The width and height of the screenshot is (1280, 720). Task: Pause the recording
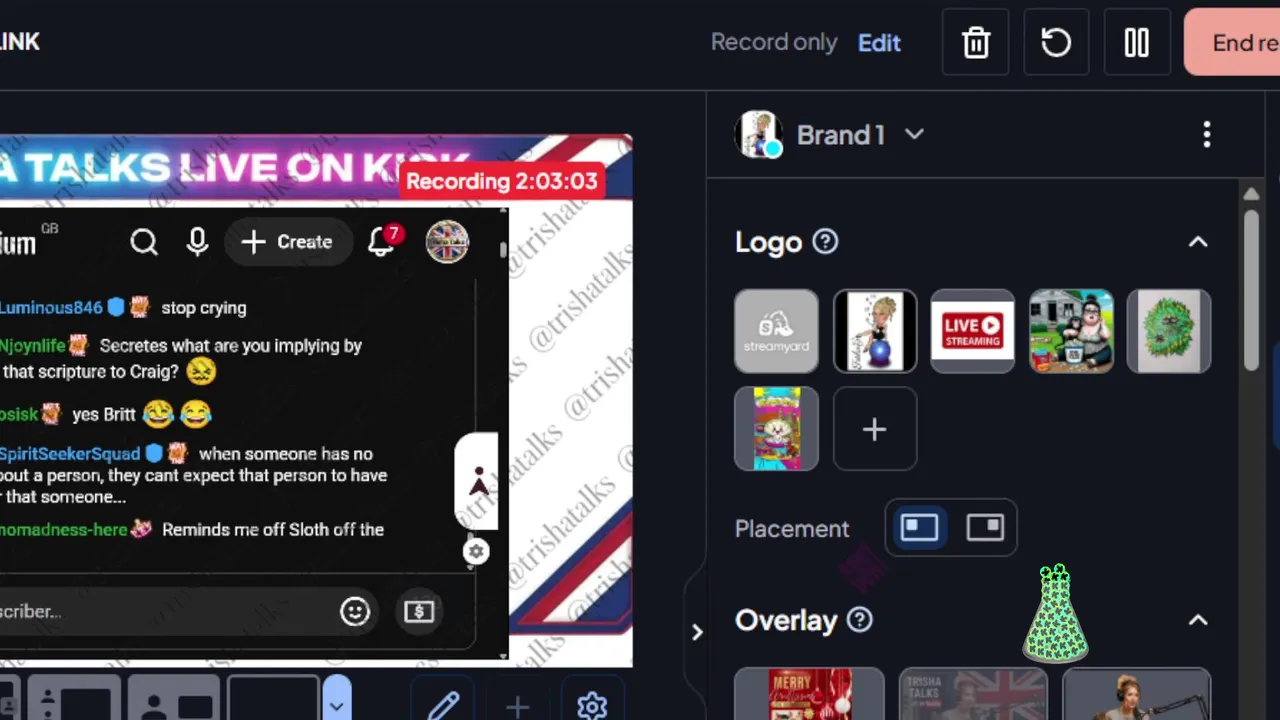coord(1137,42)
